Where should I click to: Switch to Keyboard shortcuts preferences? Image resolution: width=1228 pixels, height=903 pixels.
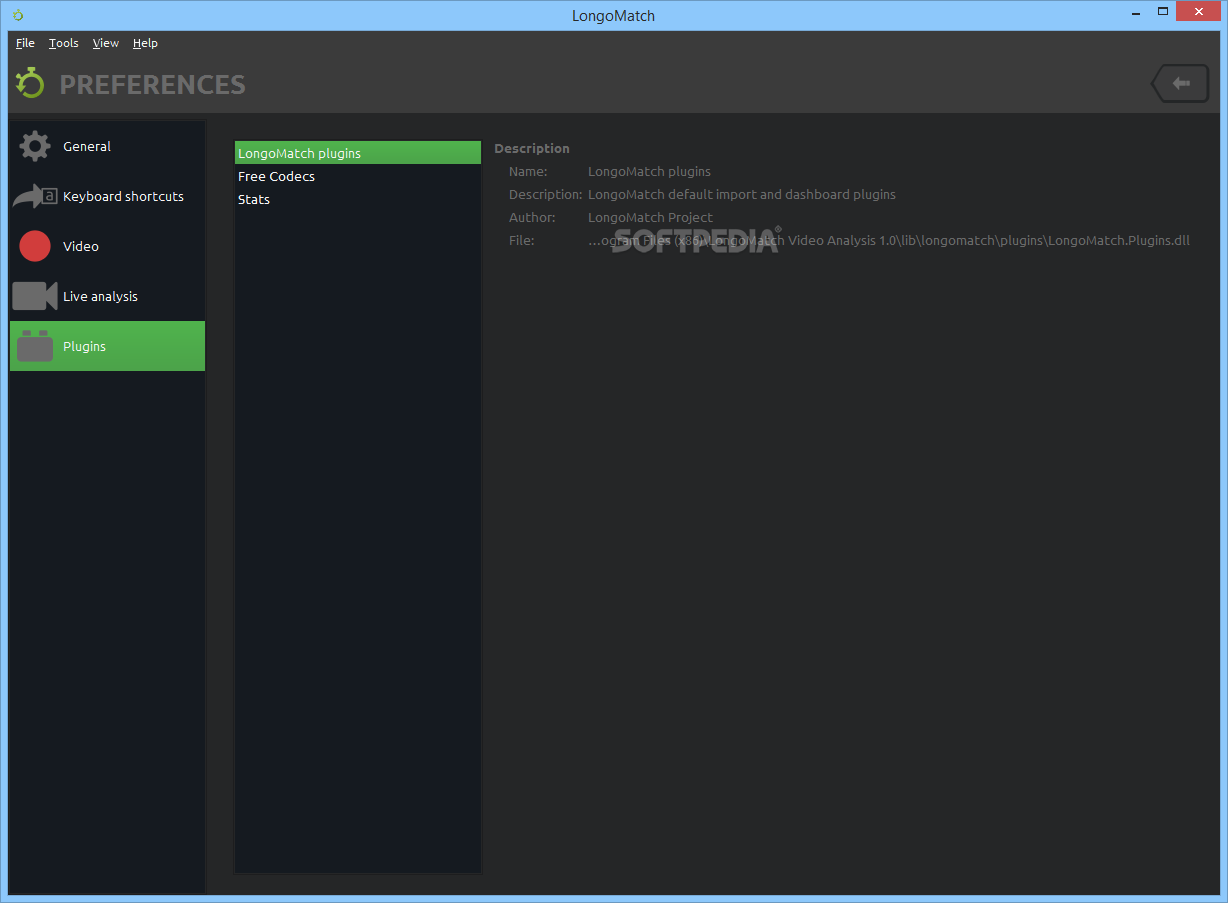tap(107, 196)
